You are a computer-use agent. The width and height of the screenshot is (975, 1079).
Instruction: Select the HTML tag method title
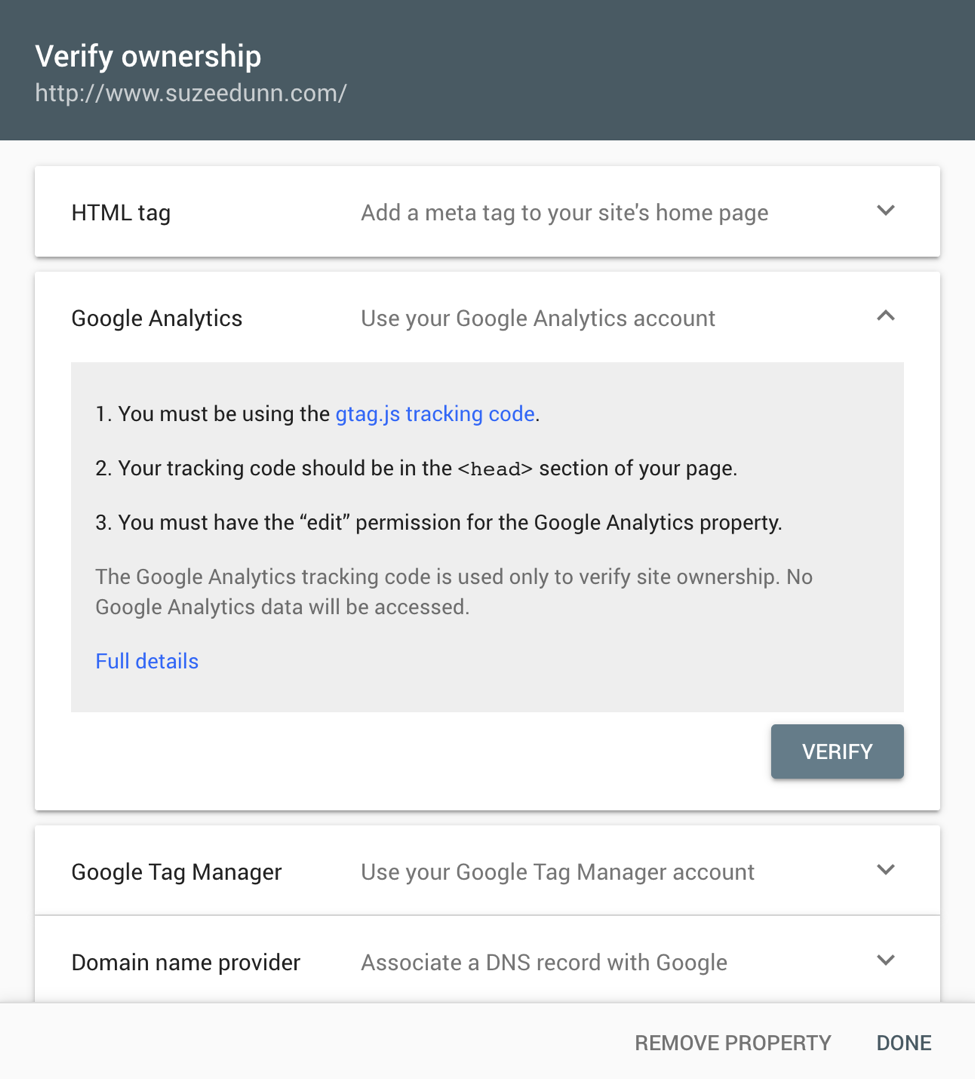point(121,213)
